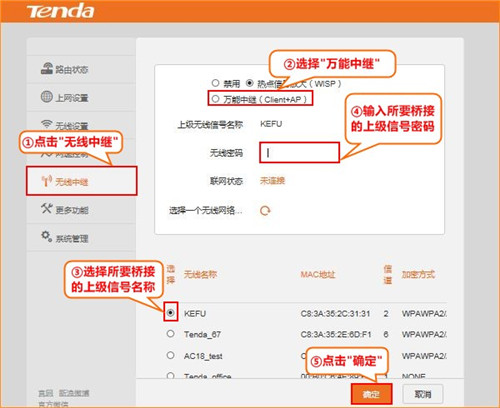The width and height of the screenshot is (500, 408).
Task: Select 万能中继 (Client+AP) radio button
Action: [x=215, y=99]
